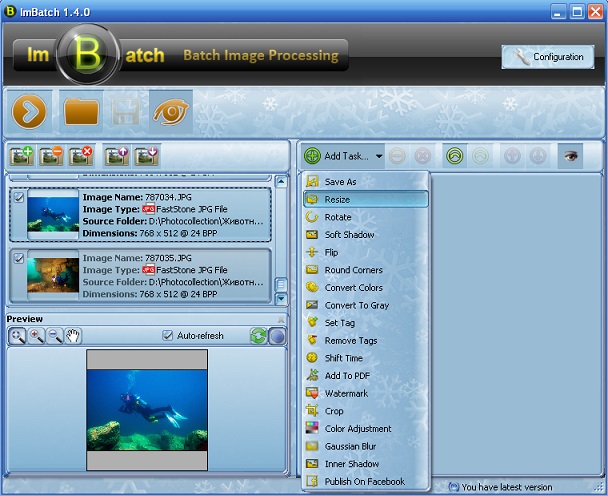Click the orange run batch processing button
Viewport: 608px width, 496px height.
(x=30, y=113)
